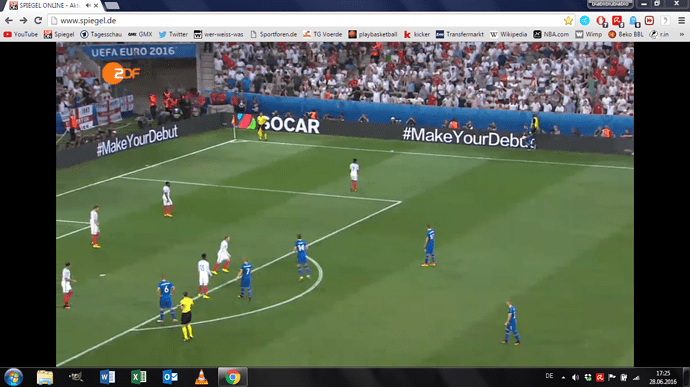This screenshot has width=690, height=387.
Task: Toggle system volume speaker in tray
Action: (575, 377)
